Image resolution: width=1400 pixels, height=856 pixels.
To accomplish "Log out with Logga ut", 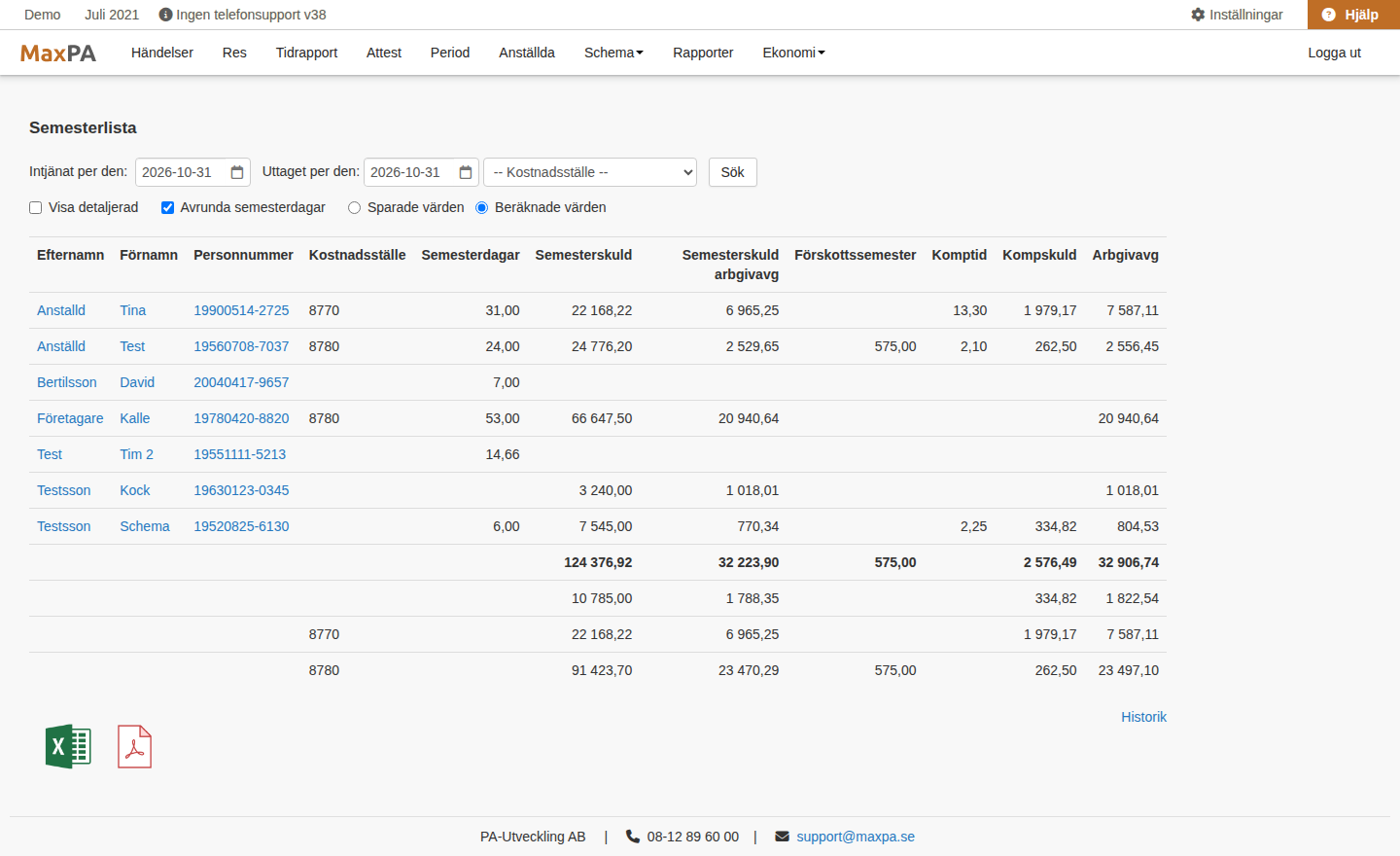I will coord(1334,53).
